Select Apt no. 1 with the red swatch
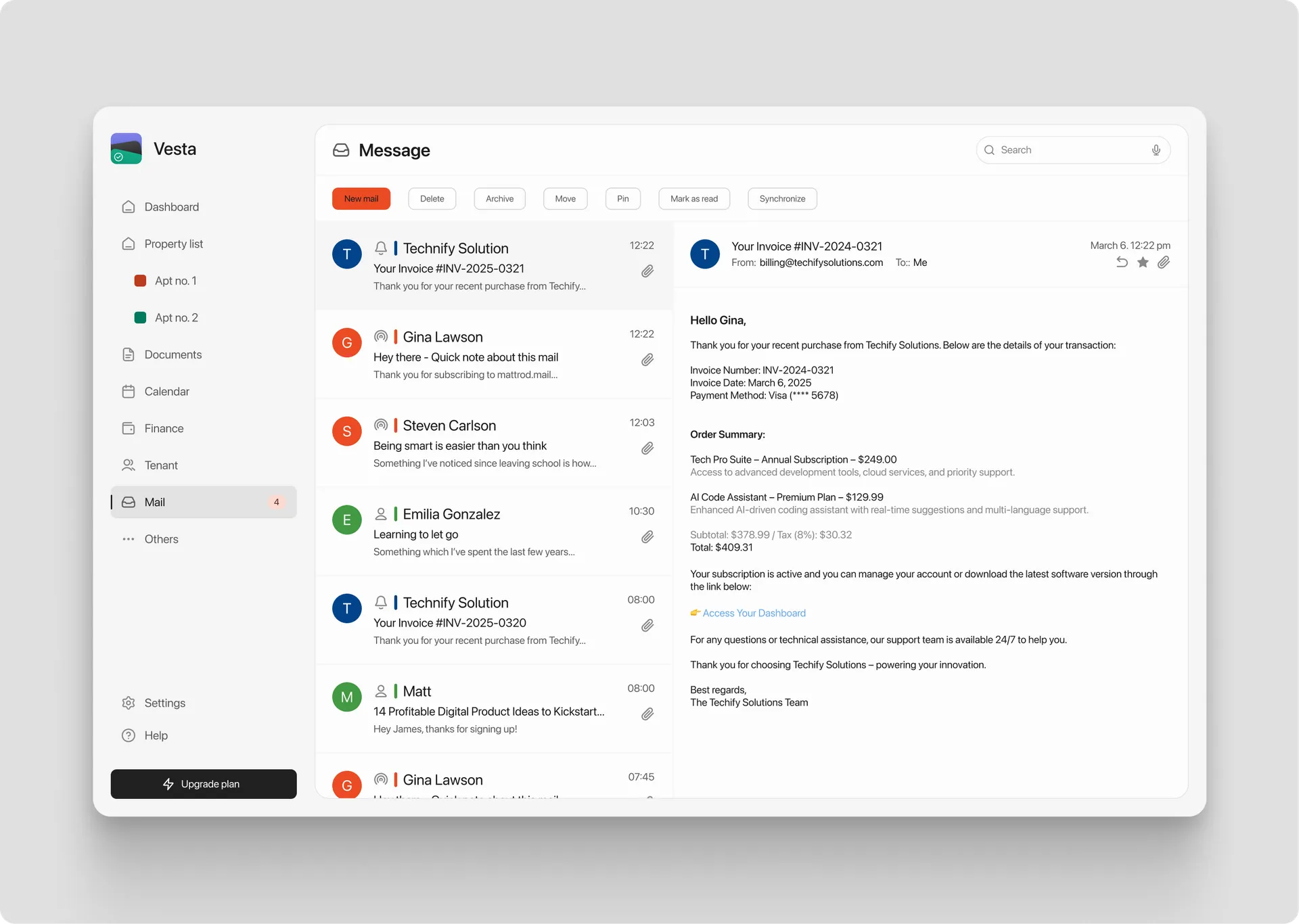The image size is (1299, 924). (166, 281)
